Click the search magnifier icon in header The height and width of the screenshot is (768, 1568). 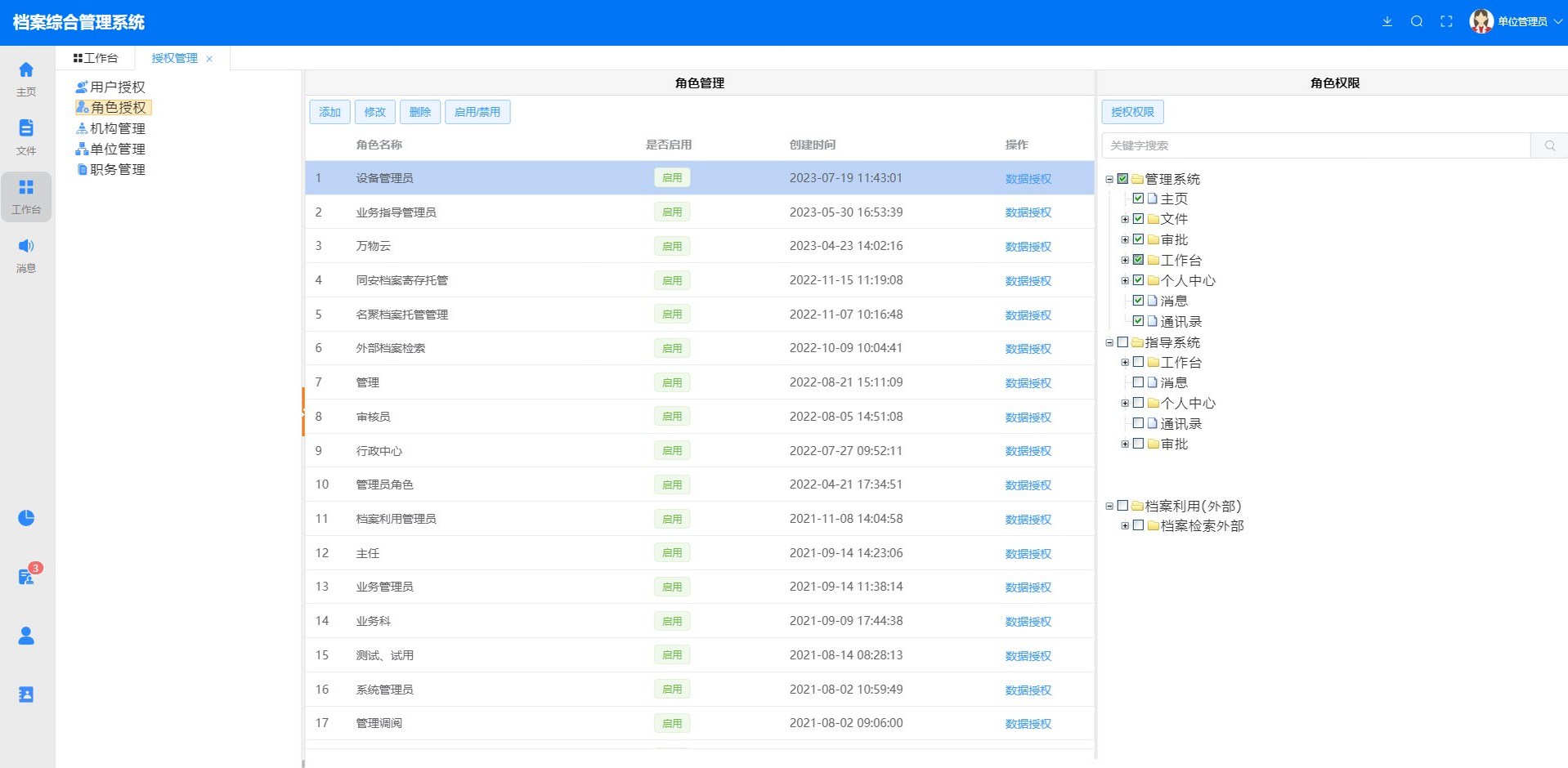click(1417, 22)
